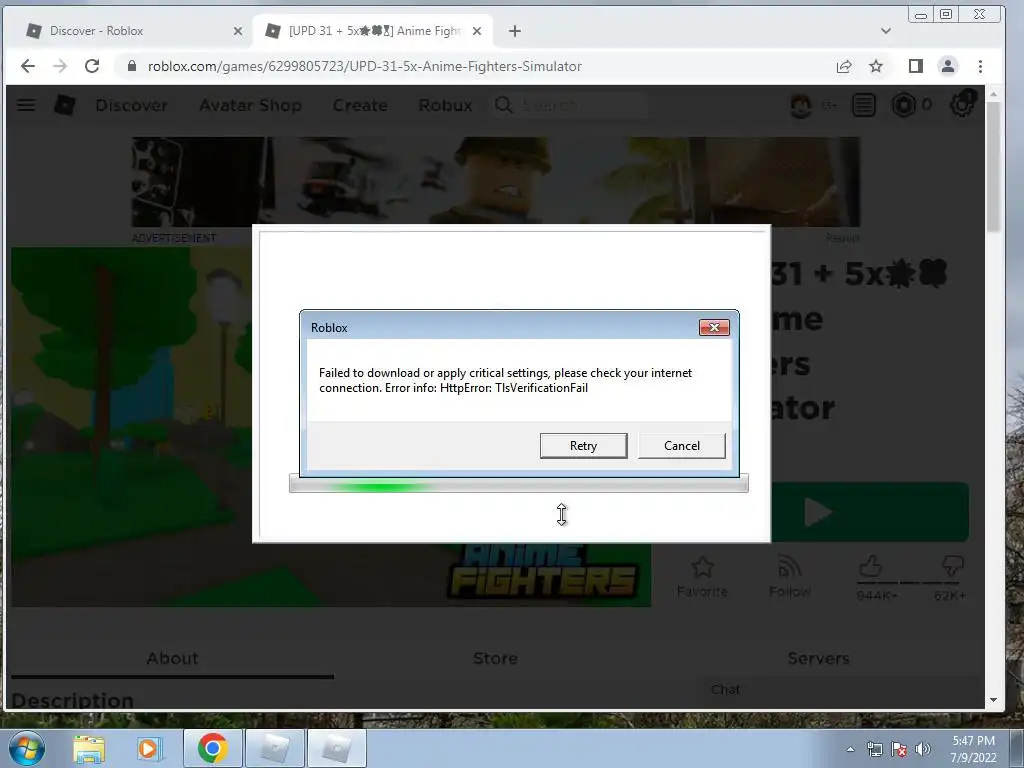Switch to the Servers tab
The image size is (1024, 768).
(818, 658)
